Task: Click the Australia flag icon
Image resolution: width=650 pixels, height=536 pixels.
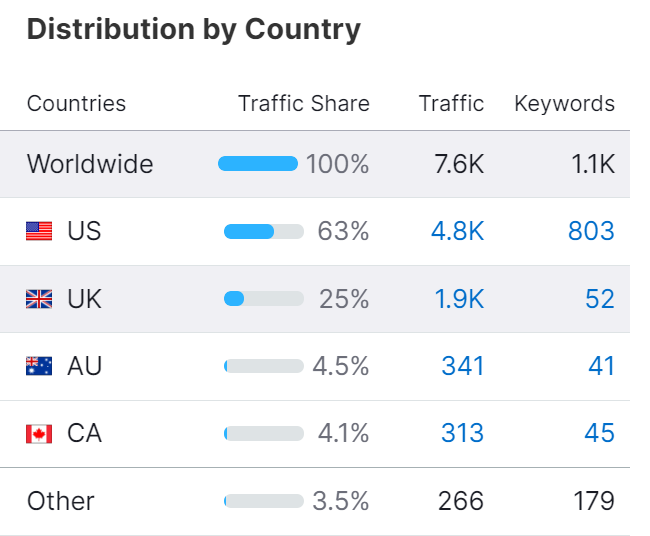Action: point(39,366)
